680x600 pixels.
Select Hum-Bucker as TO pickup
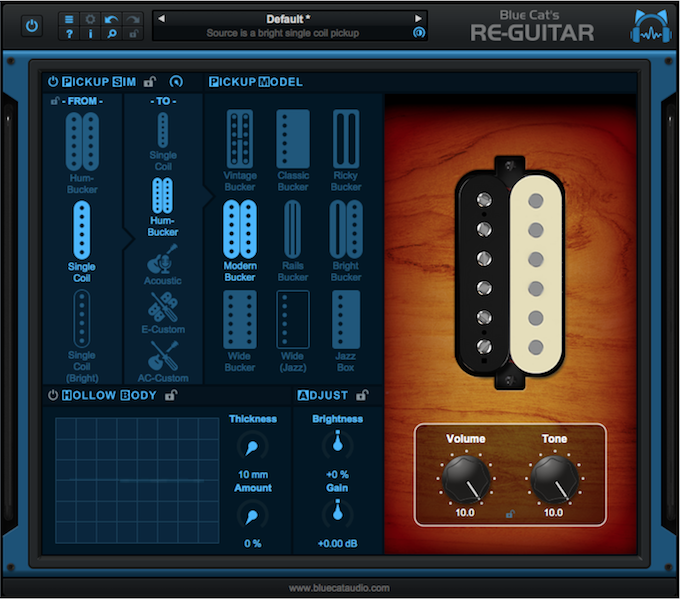coord(163,207)
